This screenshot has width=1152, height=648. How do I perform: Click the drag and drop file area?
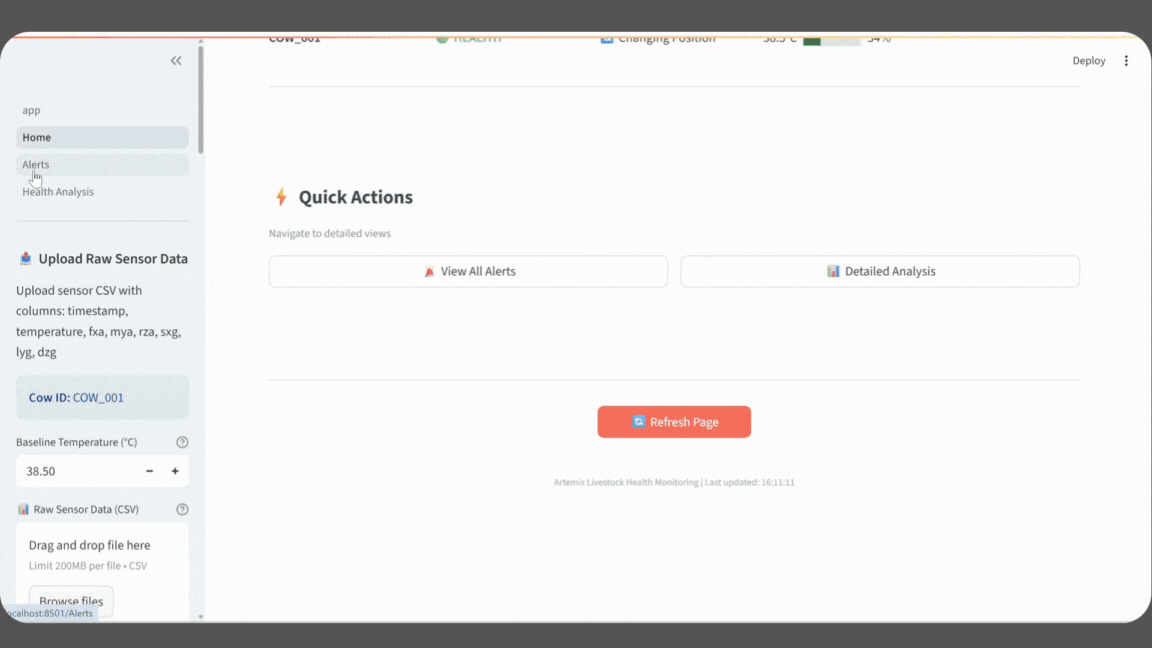[102, 555]
